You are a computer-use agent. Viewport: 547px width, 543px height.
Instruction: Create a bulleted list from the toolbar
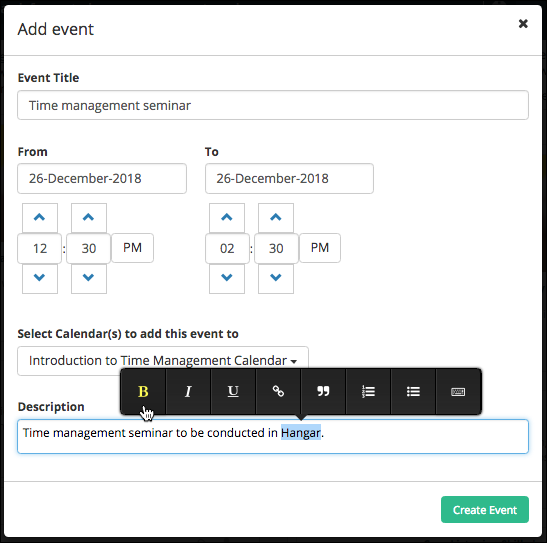coord(413,391)
